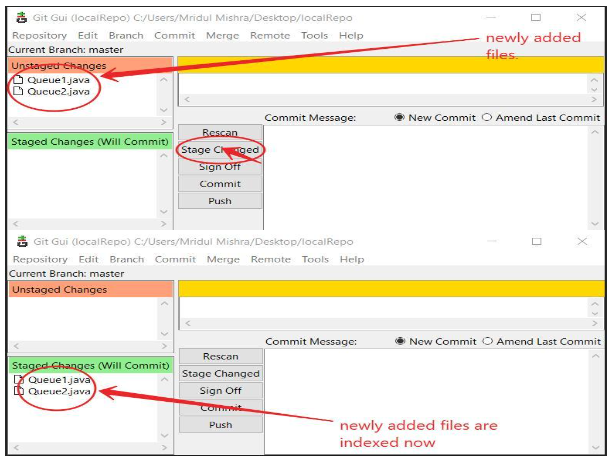This screenshot has width=613, height=461.
Task: Open Commit menu in upper window
Action: [174, 36]
